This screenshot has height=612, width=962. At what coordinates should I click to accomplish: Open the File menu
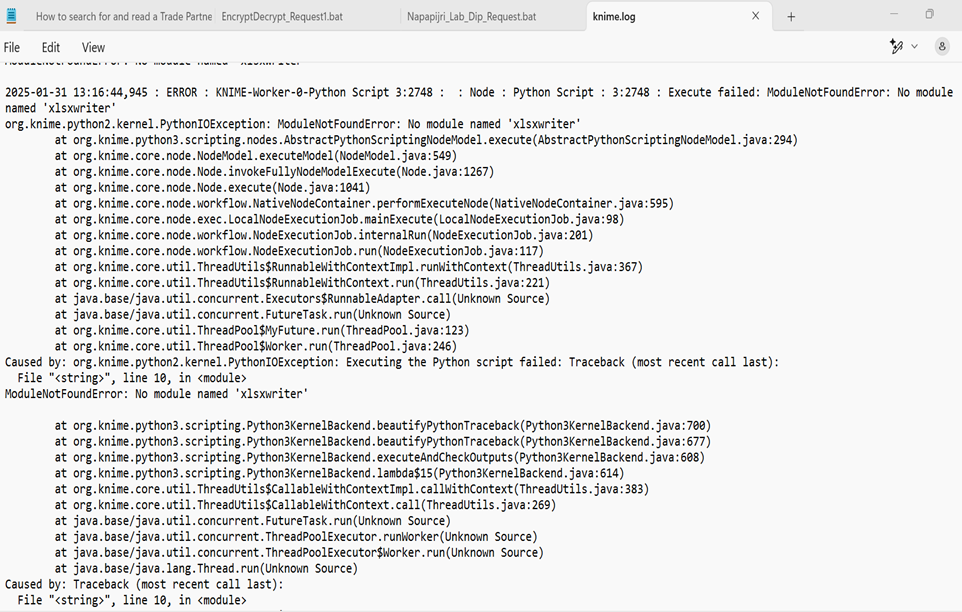point(12,47)
